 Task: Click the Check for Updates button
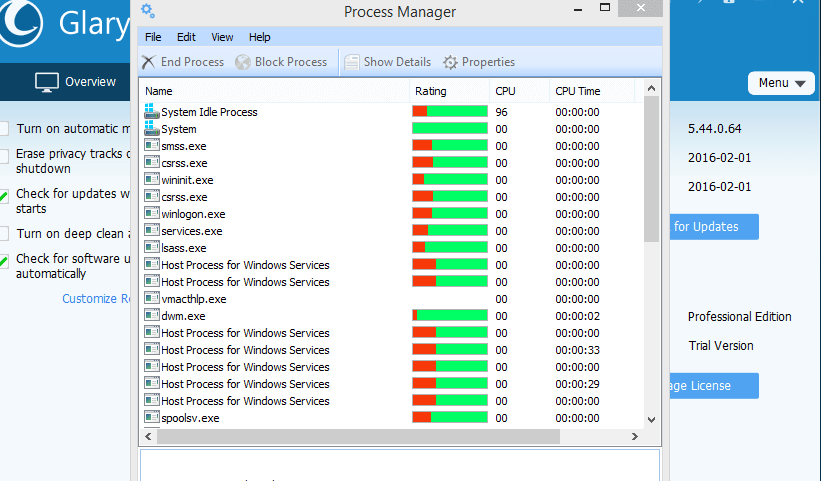714,227
